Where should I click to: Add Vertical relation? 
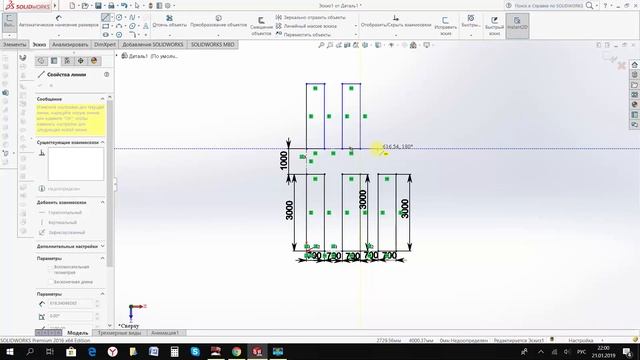click(x=58, y=223)
